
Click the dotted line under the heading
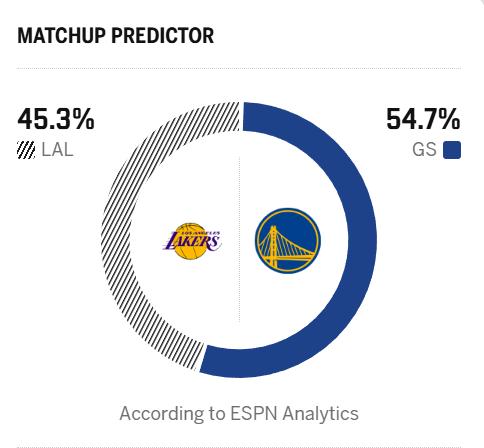pos(239,68)
